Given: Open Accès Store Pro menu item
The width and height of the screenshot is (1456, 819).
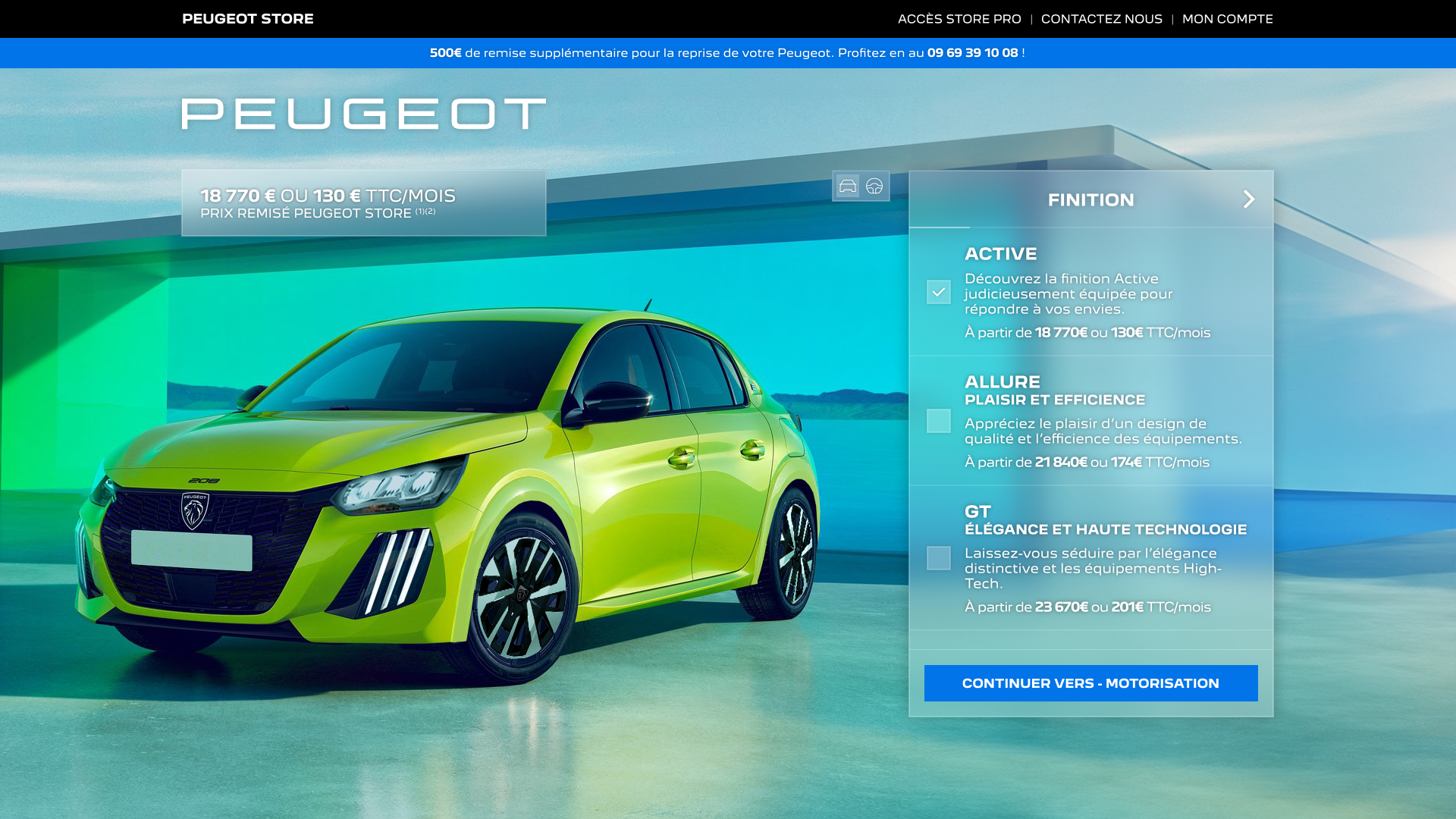Looking at the screenshot, I should 959,19.
